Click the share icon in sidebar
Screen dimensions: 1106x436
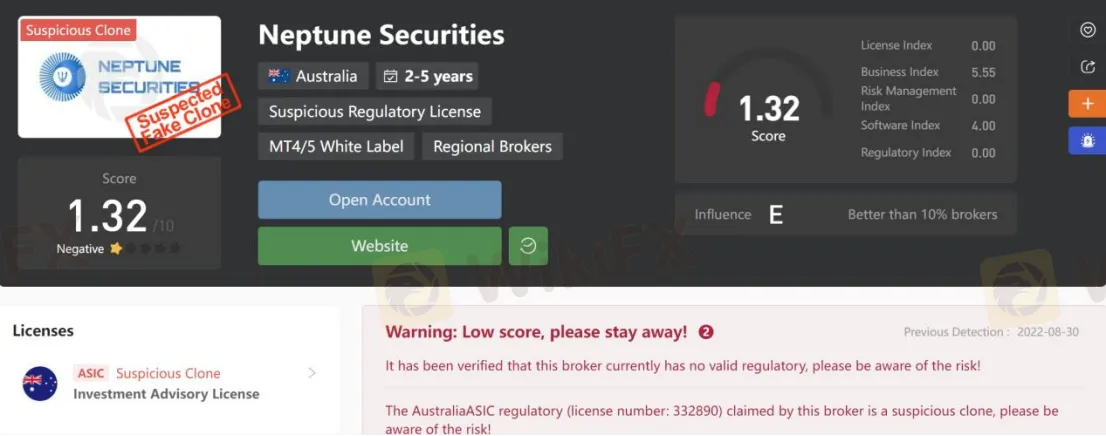[1087, 67]
